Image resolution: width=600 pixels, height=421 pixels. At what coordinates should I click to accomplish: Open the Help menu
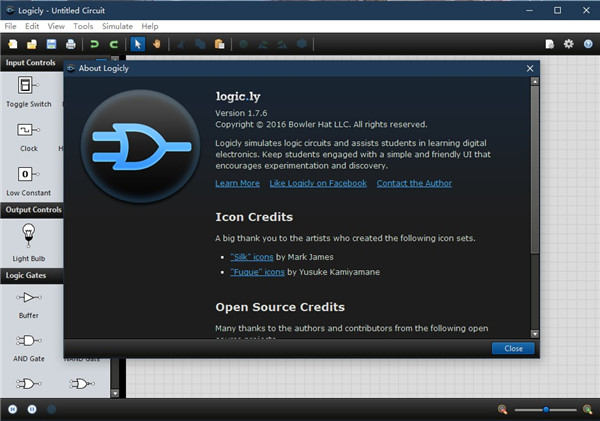[x=150, y=26]
